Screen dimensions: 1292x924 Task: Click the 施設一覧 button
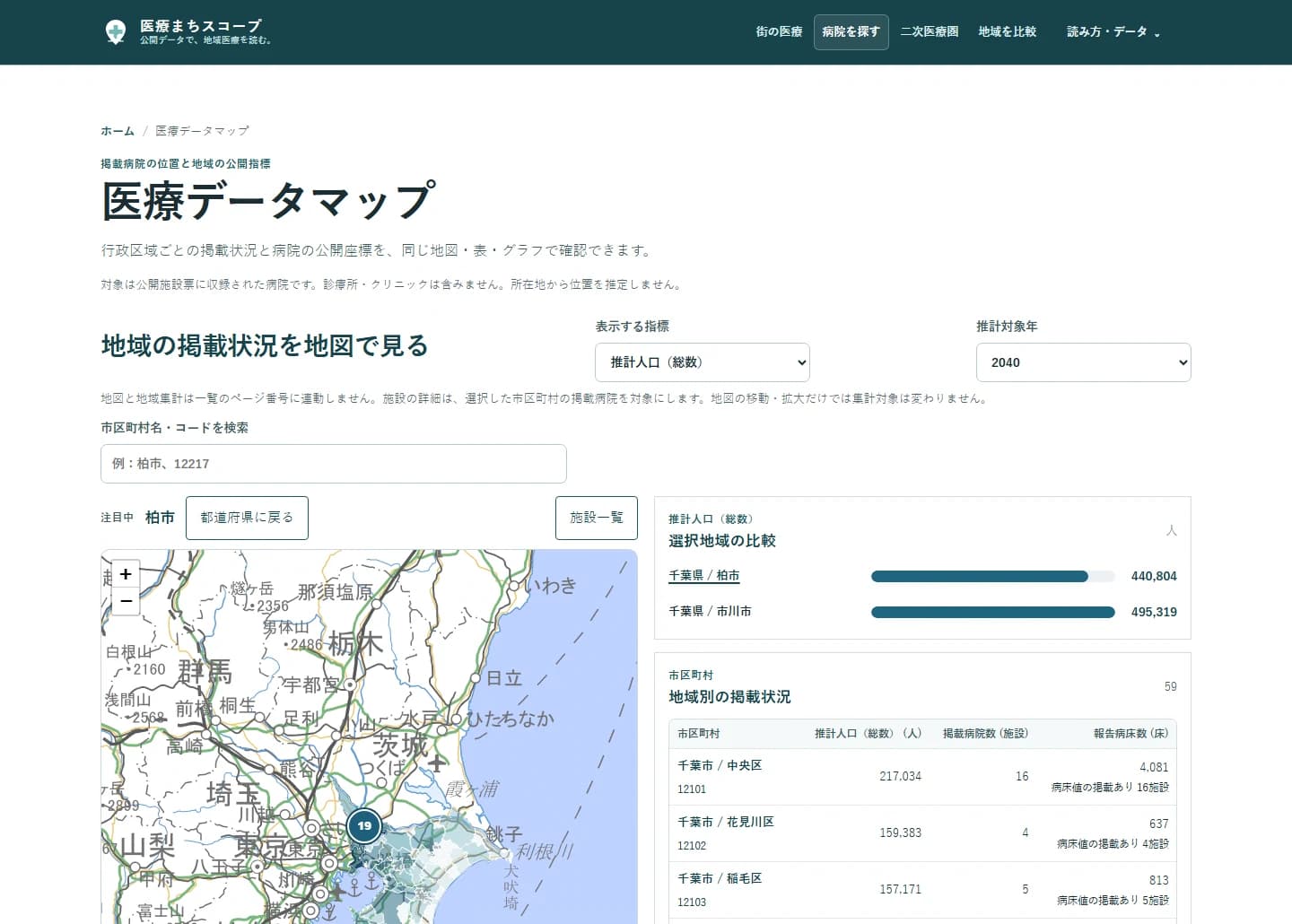(x=597, y=518)
